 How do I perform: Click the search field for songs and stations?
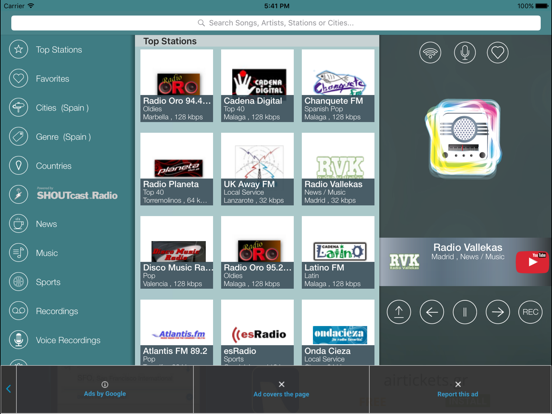click(276, 23)
